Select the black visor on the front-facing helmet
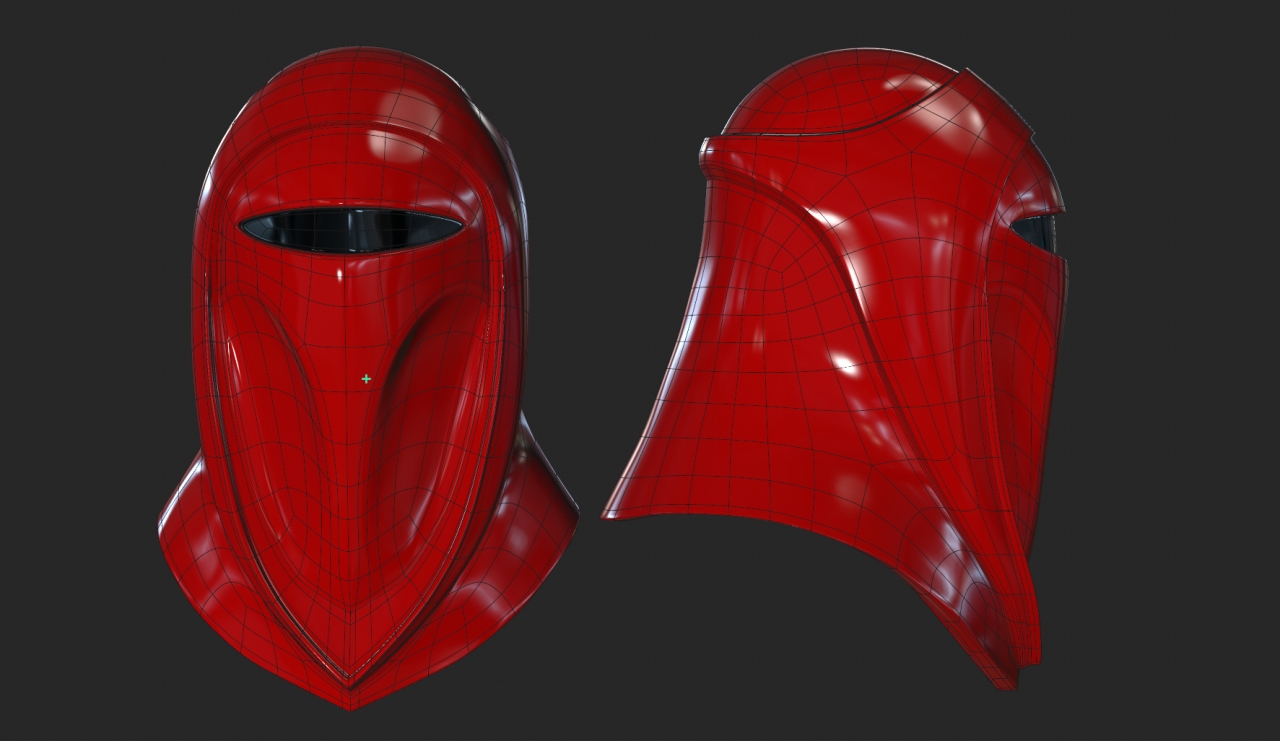Image resolution: width=1280 pixels, height=741 pixels. tap(351, 230)
